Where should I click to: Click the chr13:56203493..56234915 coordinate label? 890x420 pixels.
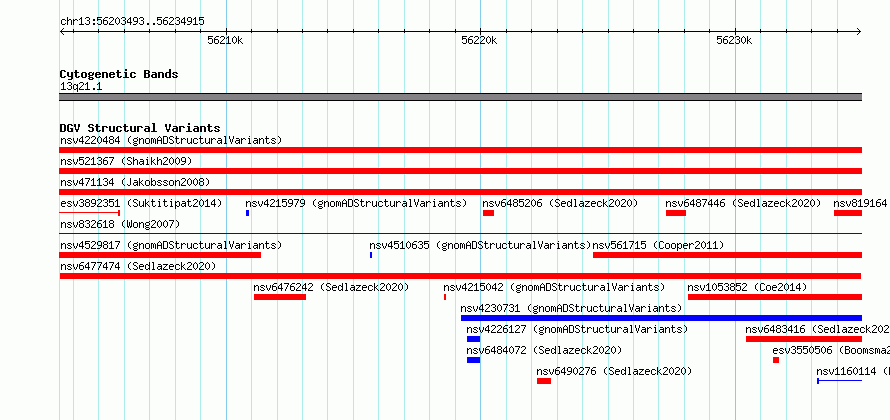[x=132, y=22]
